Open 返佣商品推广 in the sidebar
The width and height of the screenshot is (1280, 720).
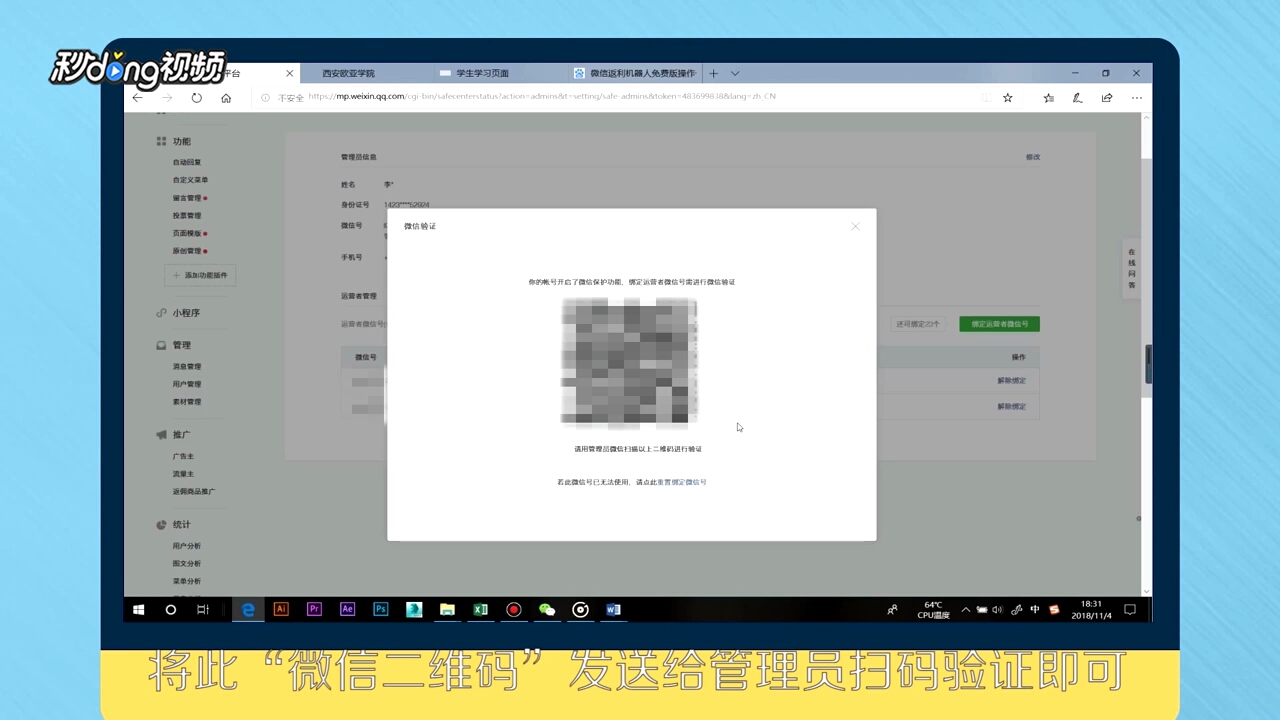pyautogui.click(x=194, y=492)
